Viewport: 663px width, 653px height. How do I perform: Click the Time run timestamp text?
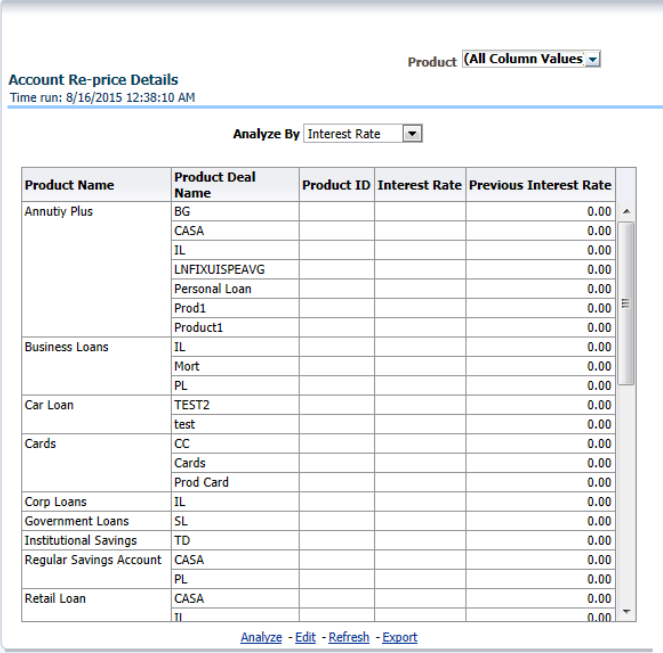coord(102,97)
